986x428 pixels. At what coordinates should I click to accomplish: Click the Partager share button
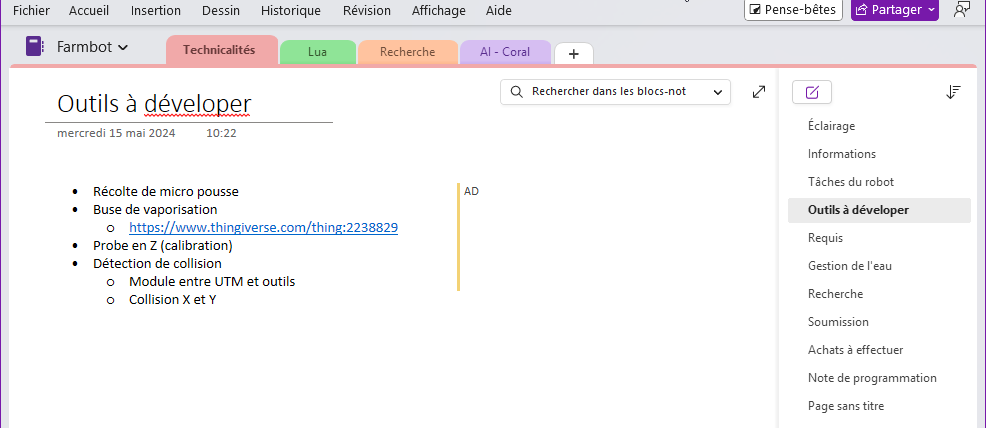coord(894,10)
